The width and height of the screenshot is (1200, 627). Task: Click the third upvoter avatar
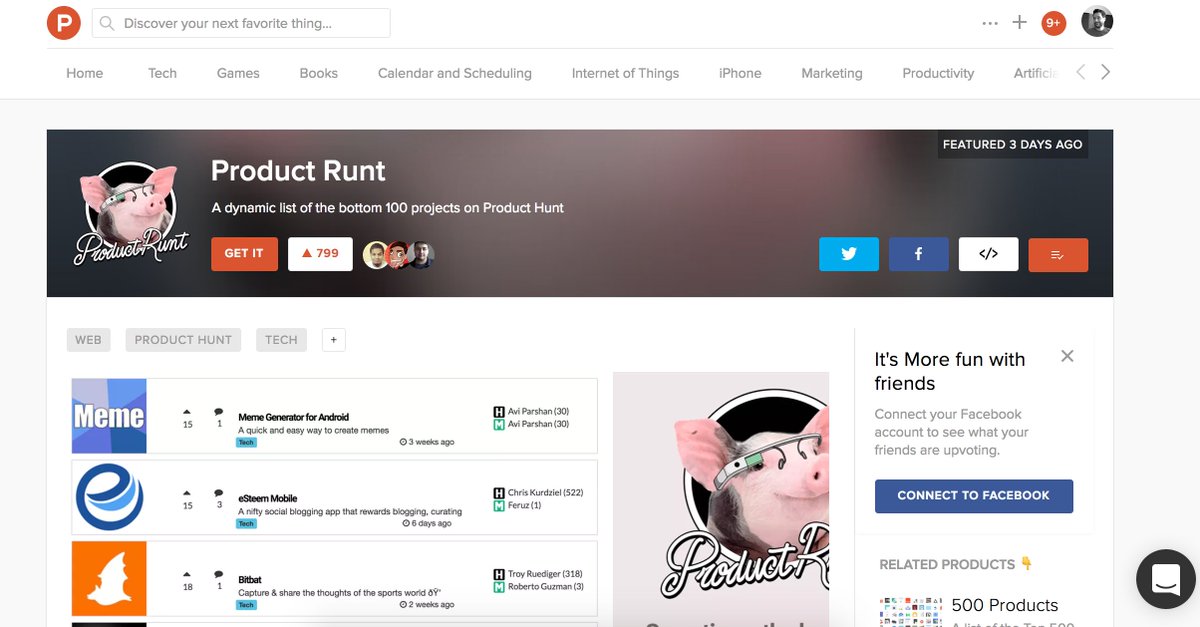point(422,254)
